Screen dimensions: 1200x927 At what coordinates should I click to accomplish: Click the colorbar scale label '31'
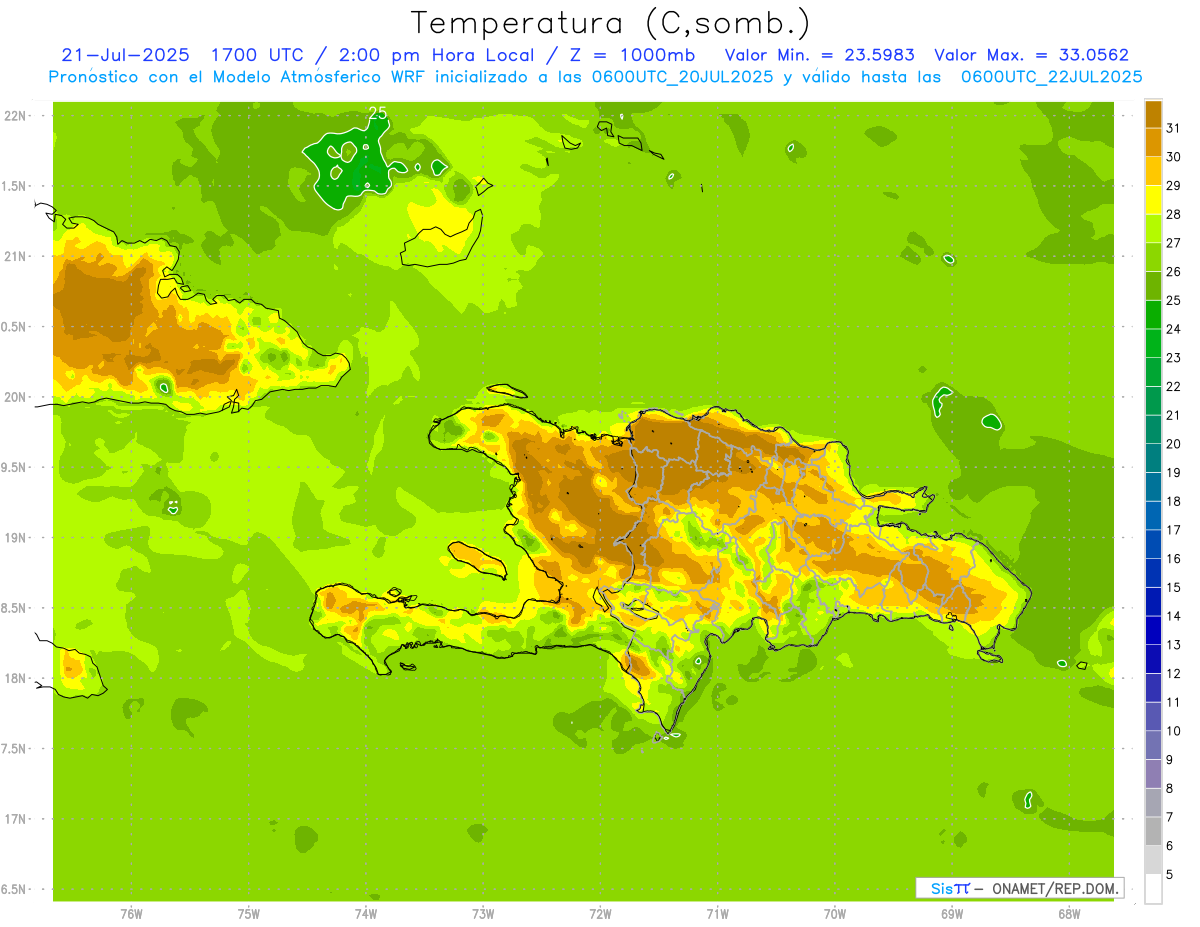1173,128
